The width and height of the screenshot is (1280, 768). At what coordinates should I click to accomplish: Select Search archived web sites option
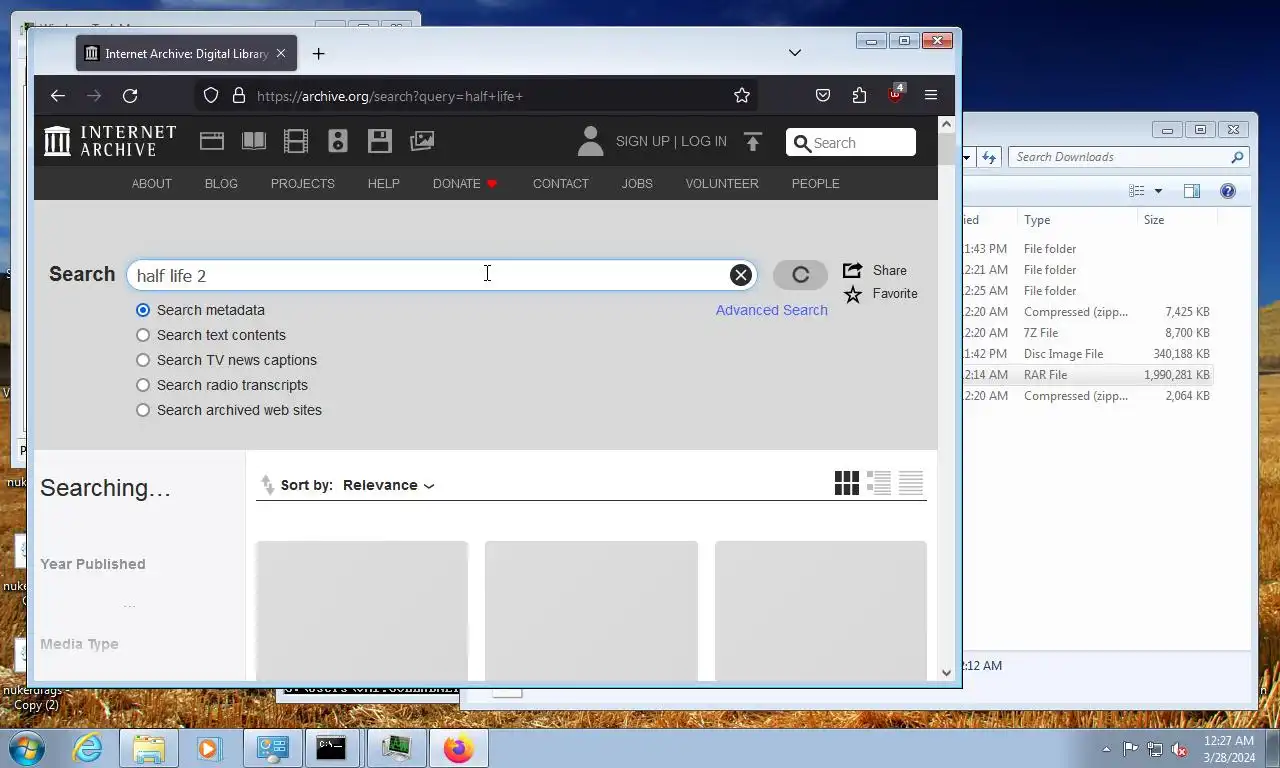coord(143,410)
